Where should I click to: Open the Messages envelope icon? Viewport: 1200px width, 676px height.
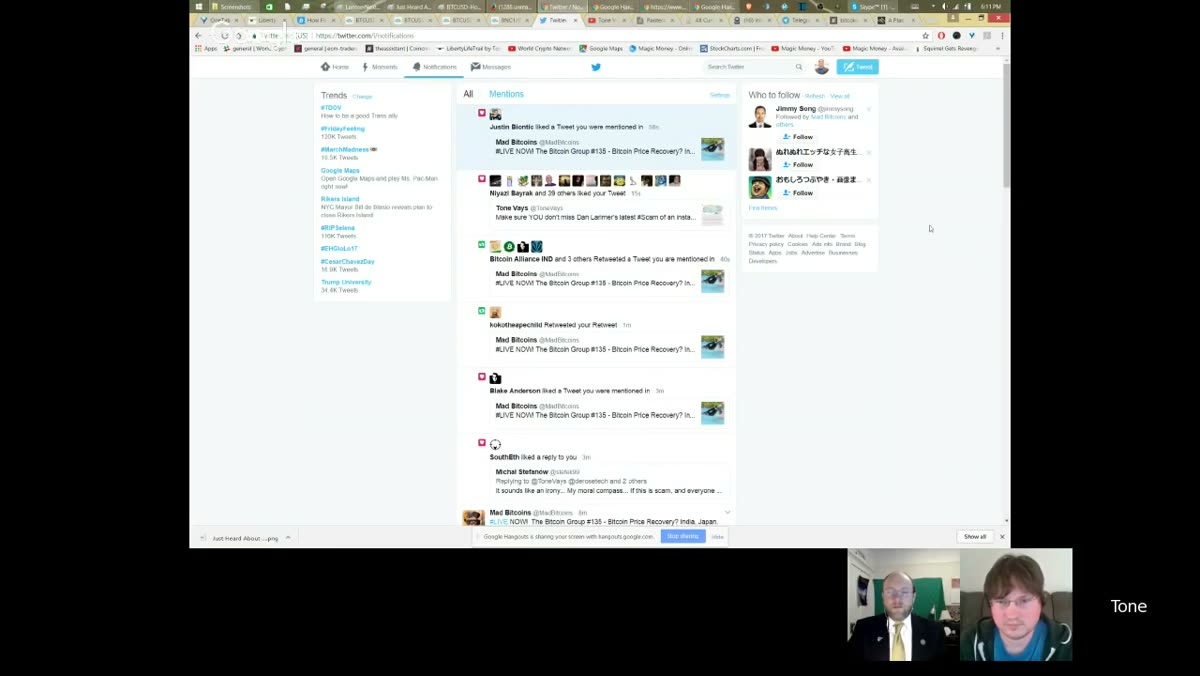point(475,67)
